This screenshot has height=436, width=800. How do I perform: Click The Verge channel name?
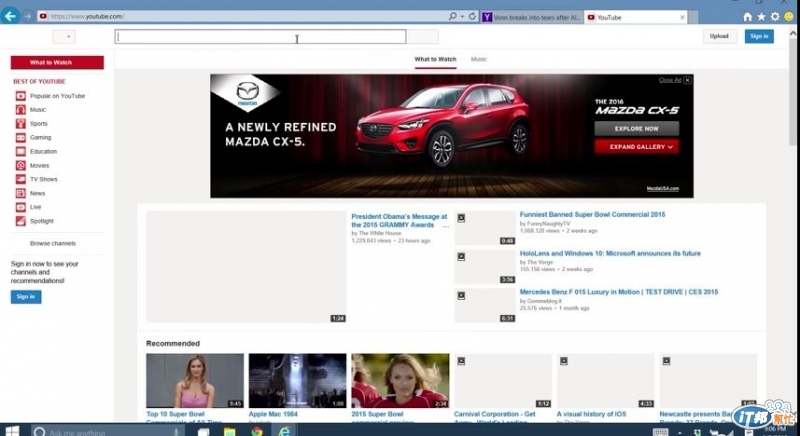[x=540, y=262]
